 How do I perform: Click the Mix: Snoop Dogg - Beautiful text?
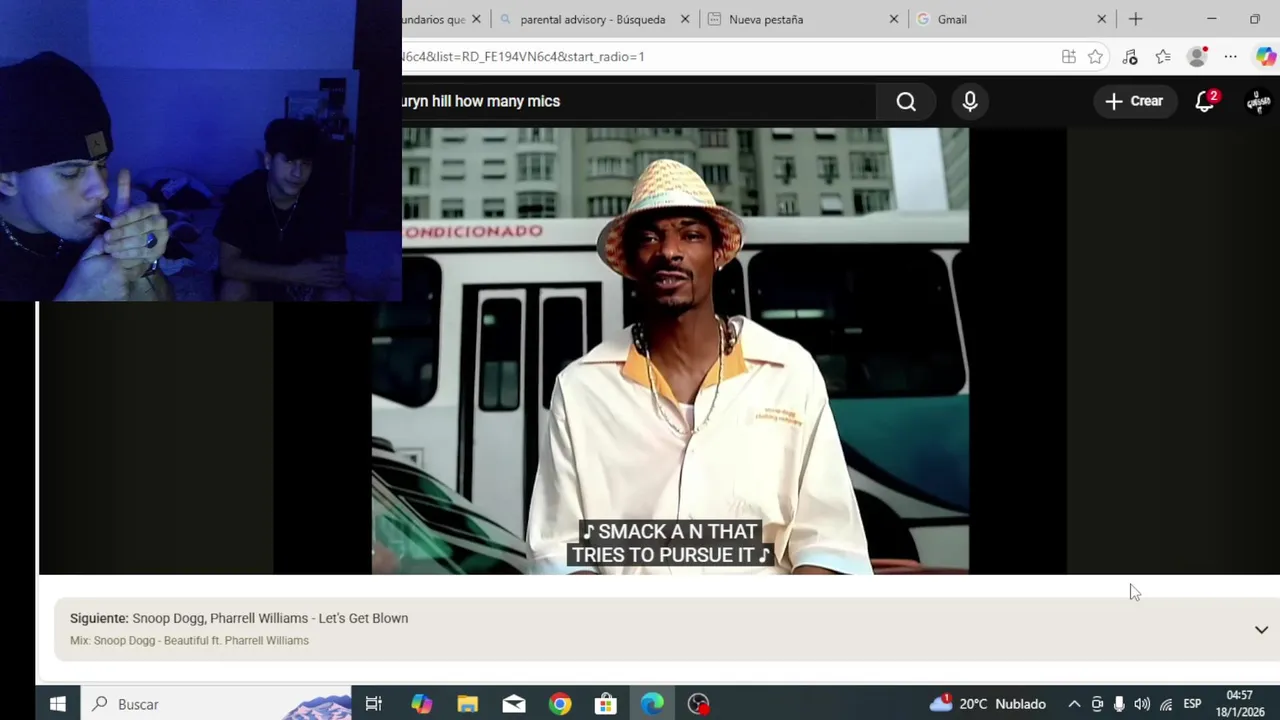[189, 640]
